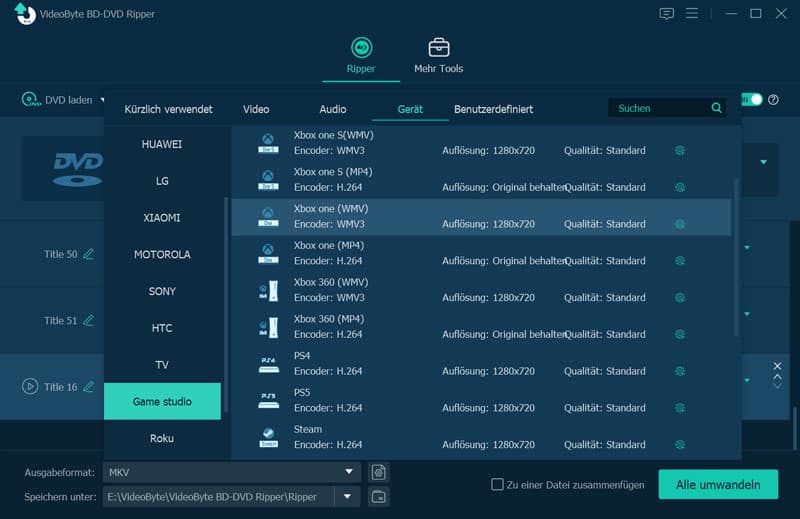This screenshot has height=519, width=800.
Task: Toggle the switch next to help icon
Action: click(751, 100)
